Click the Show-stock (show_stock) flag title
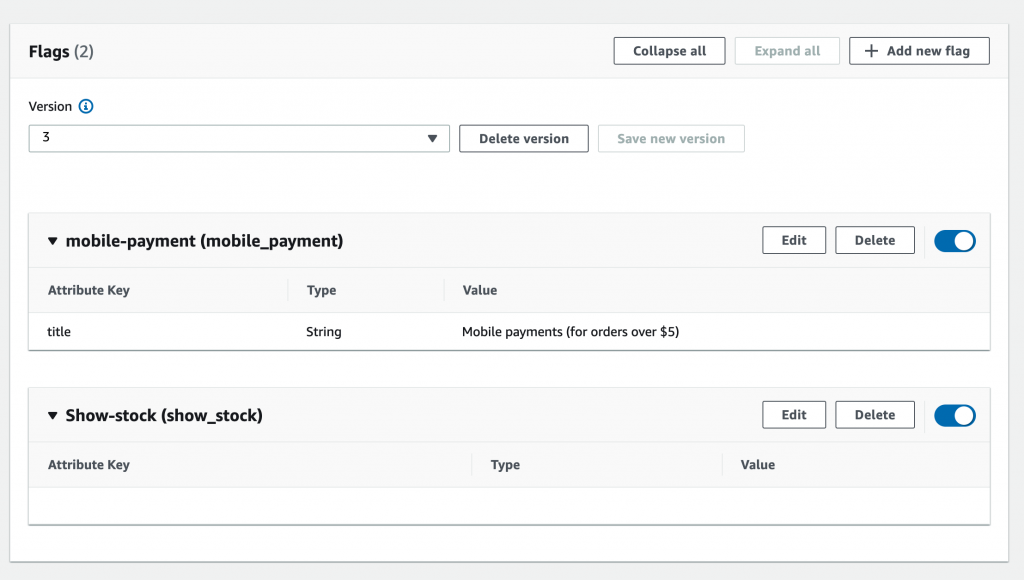 pos(164,415)
